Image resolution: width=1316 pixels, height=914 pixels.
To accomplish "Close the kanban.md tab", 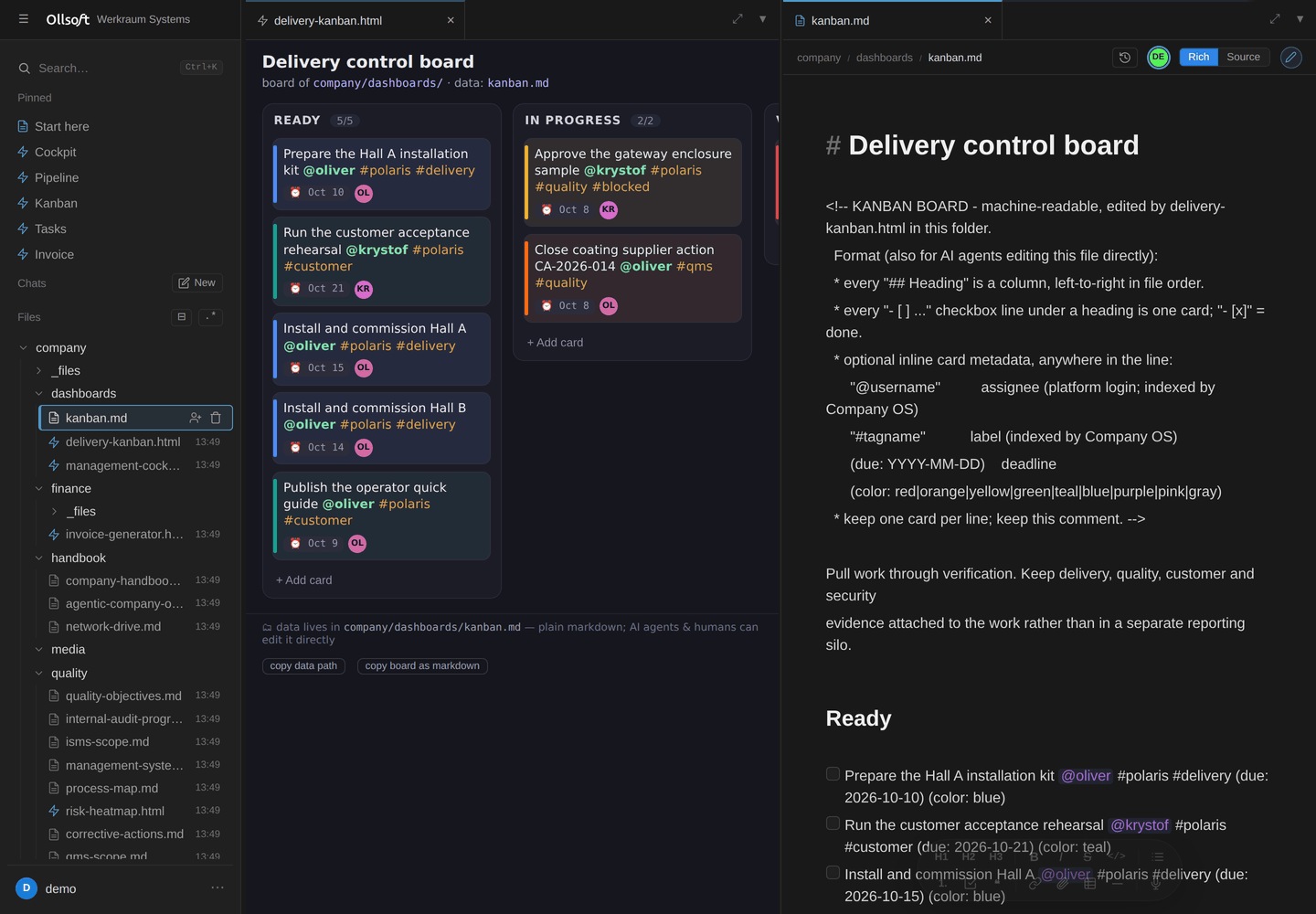I will pyautogui.click(x=988, y=20).
